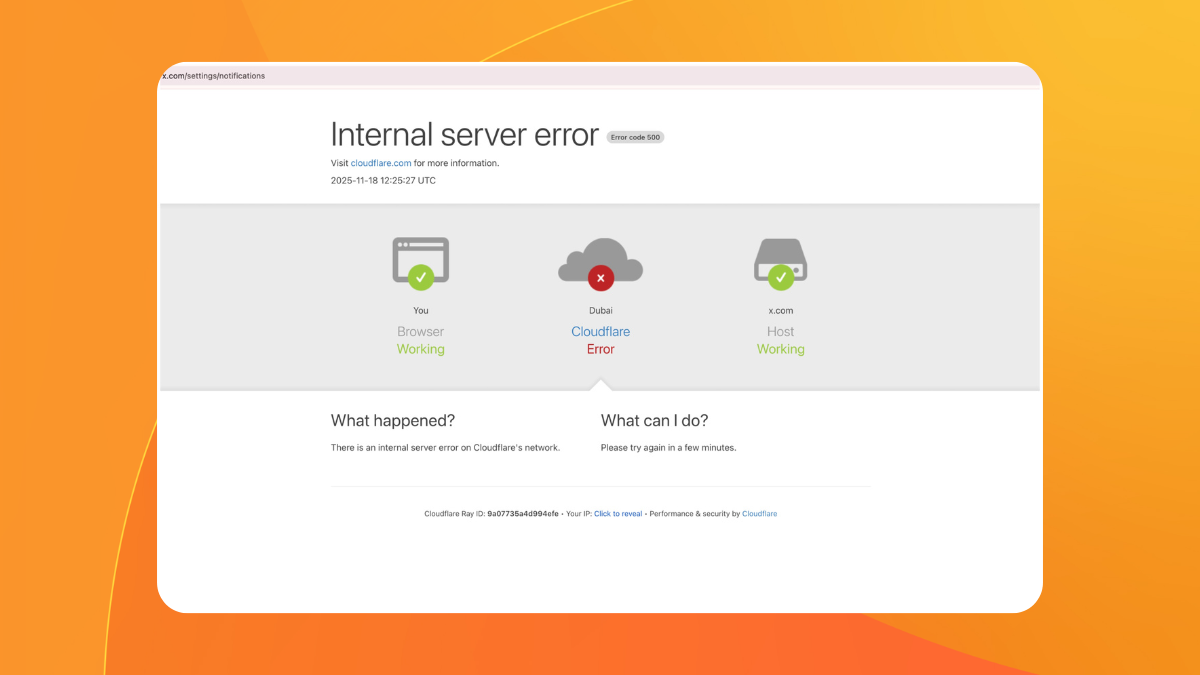Click the green checkmark on the Host icon
The width and height of the screenshot is (1200, 675).
[781, 278]
